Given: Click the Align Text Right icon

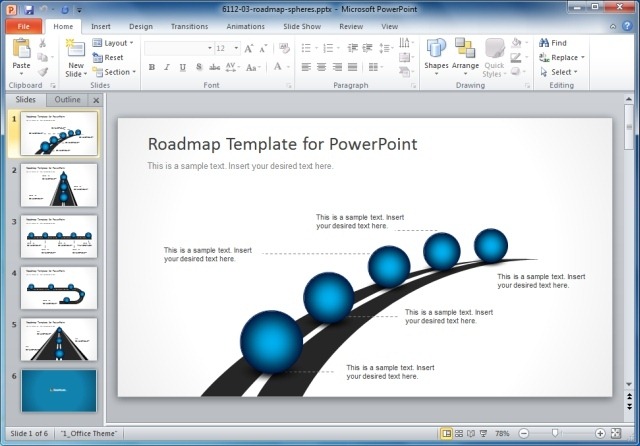Looking at the screenshot, I should [x=337, y=67].
